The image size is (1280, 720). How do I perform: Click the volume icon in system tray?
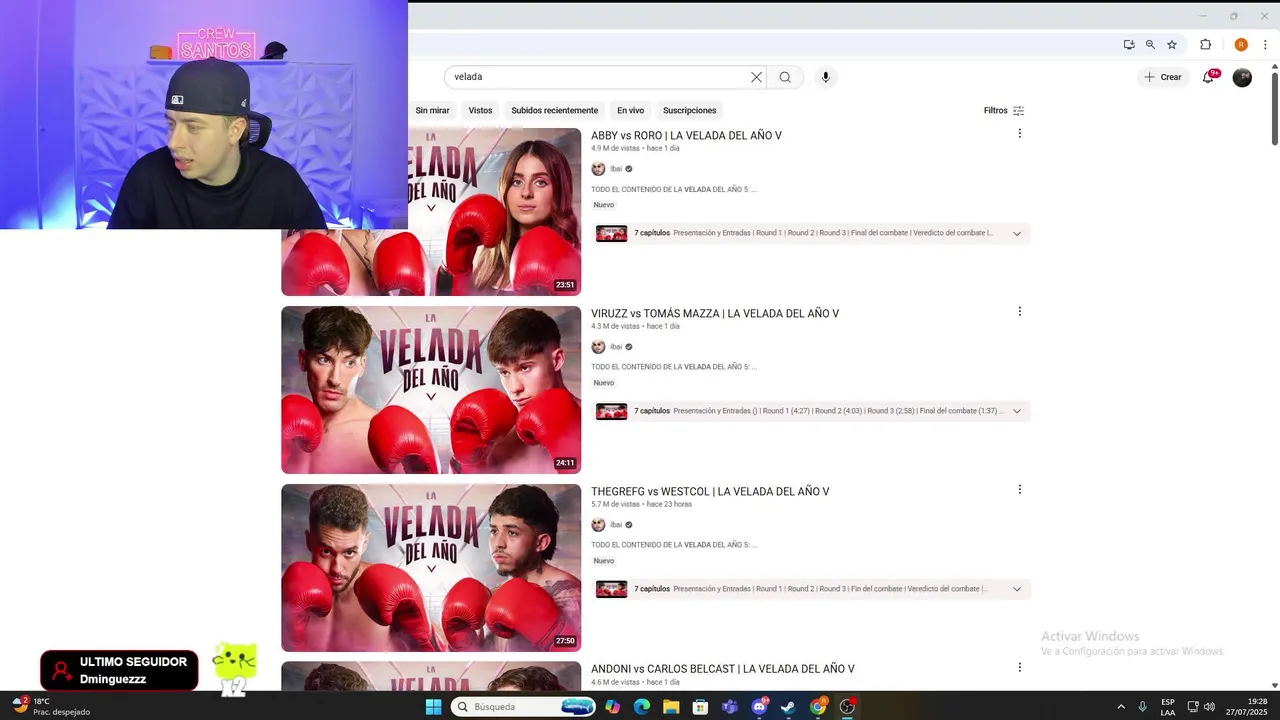pyautogui.click(x=1209, y=707)
